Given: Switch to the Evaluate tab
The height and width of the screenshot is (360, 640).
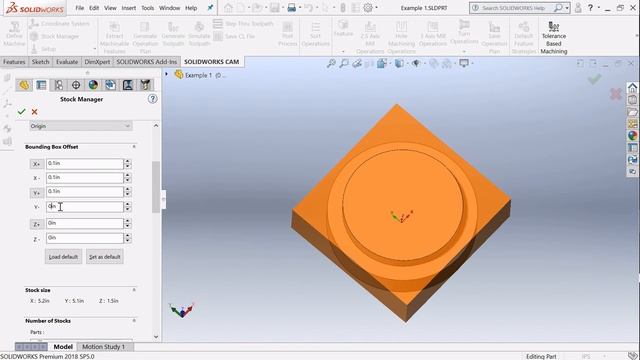Looking at the screenshot, I should tap(67, 62).
